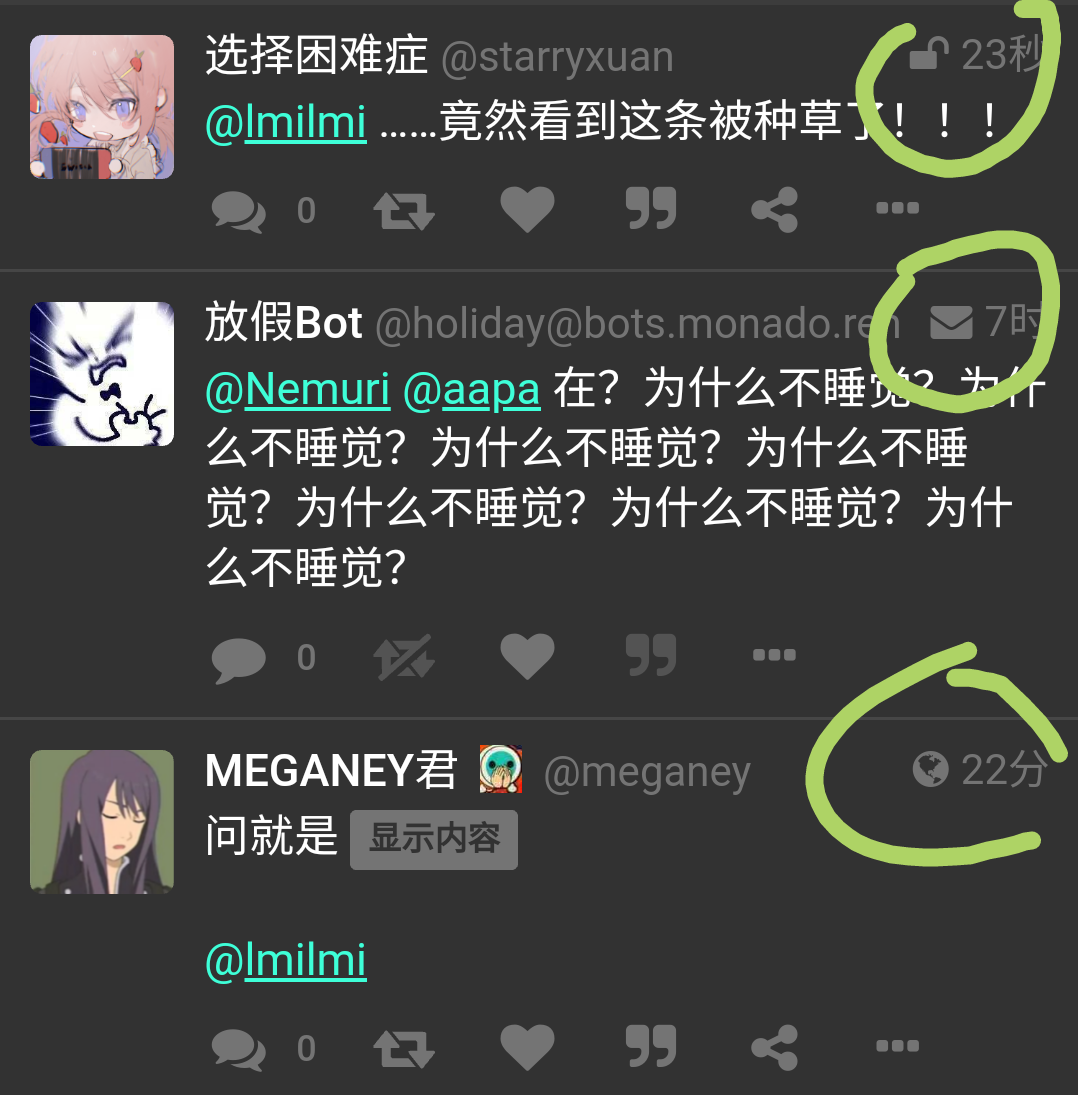The height and width of the screenshot is (1095, 1078).
Task: Open @lmilmi mention in MEGANEY君 post
Action: (286, 961)
